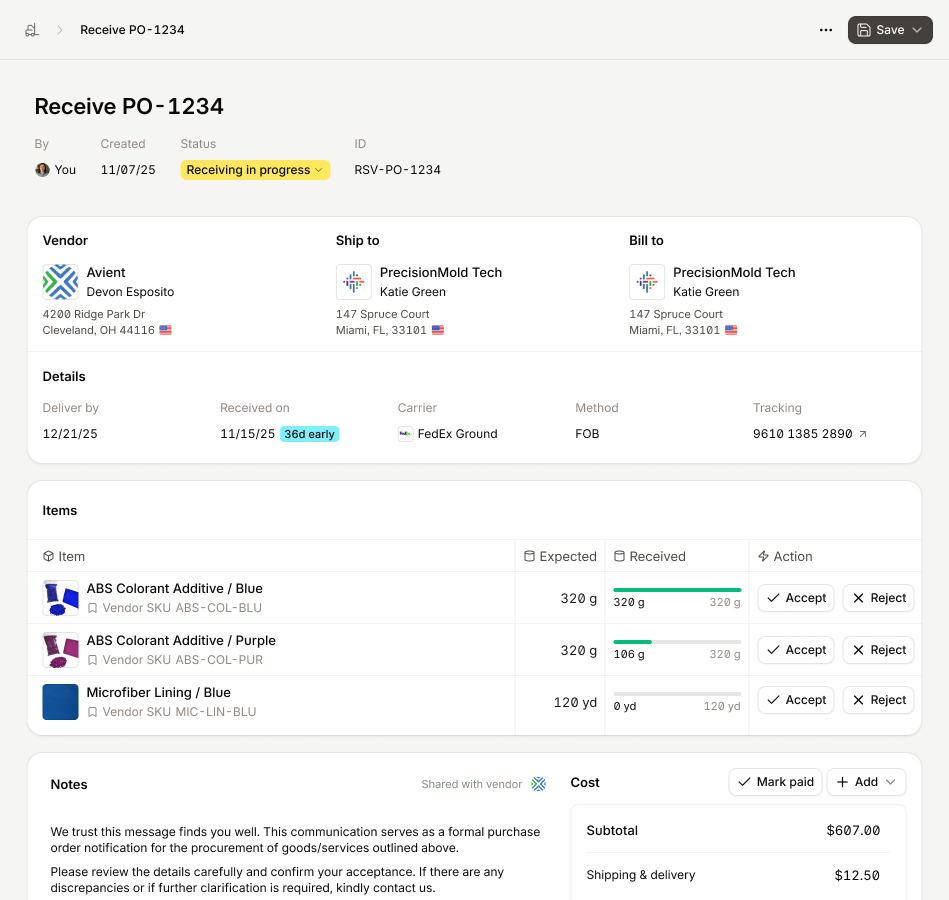This screenshot has width=949, height=900.
Task: Click the Save button
Action: point(890,30)
